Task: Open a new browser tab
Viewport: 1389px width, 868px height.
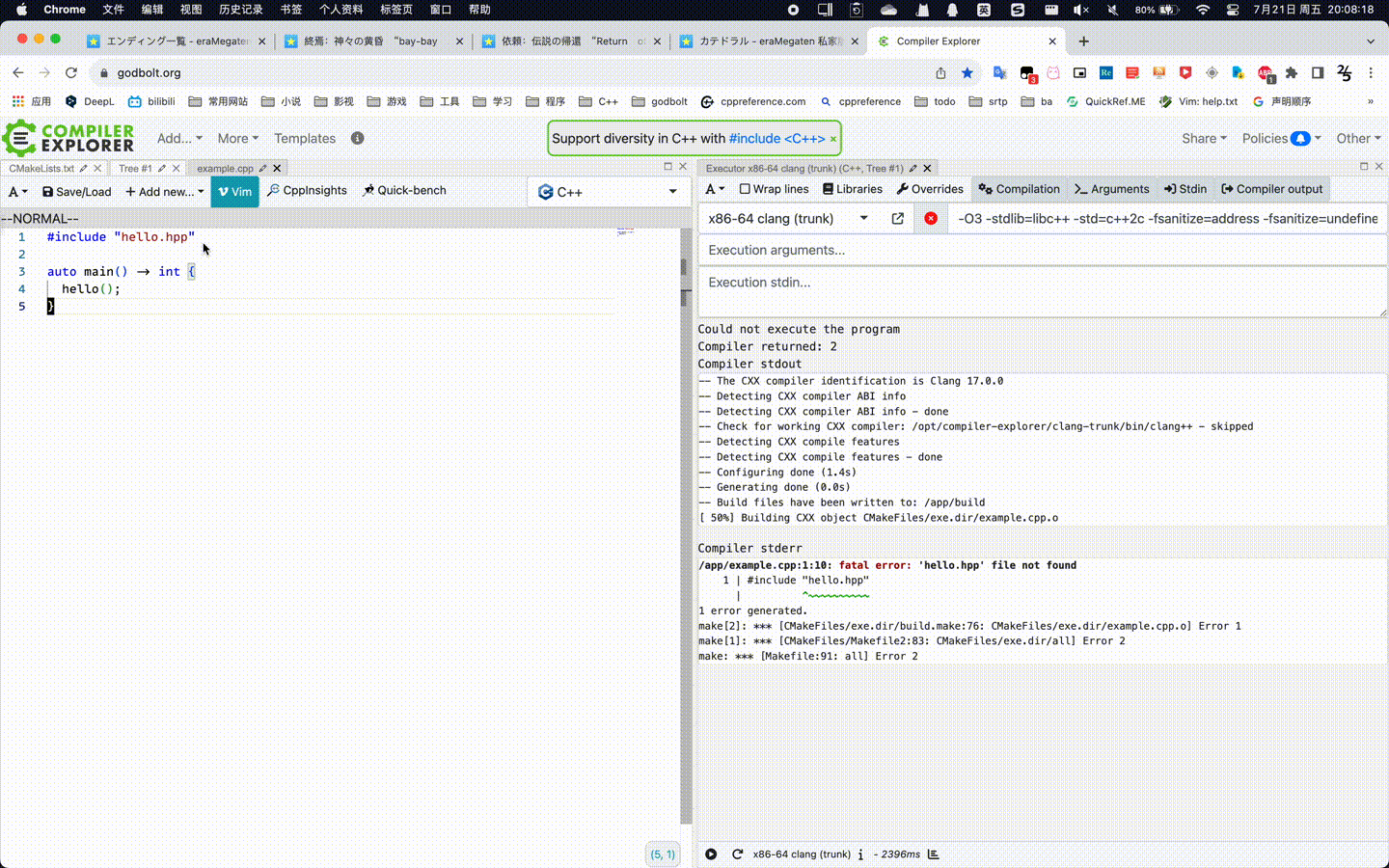Action: point(1083,41)
